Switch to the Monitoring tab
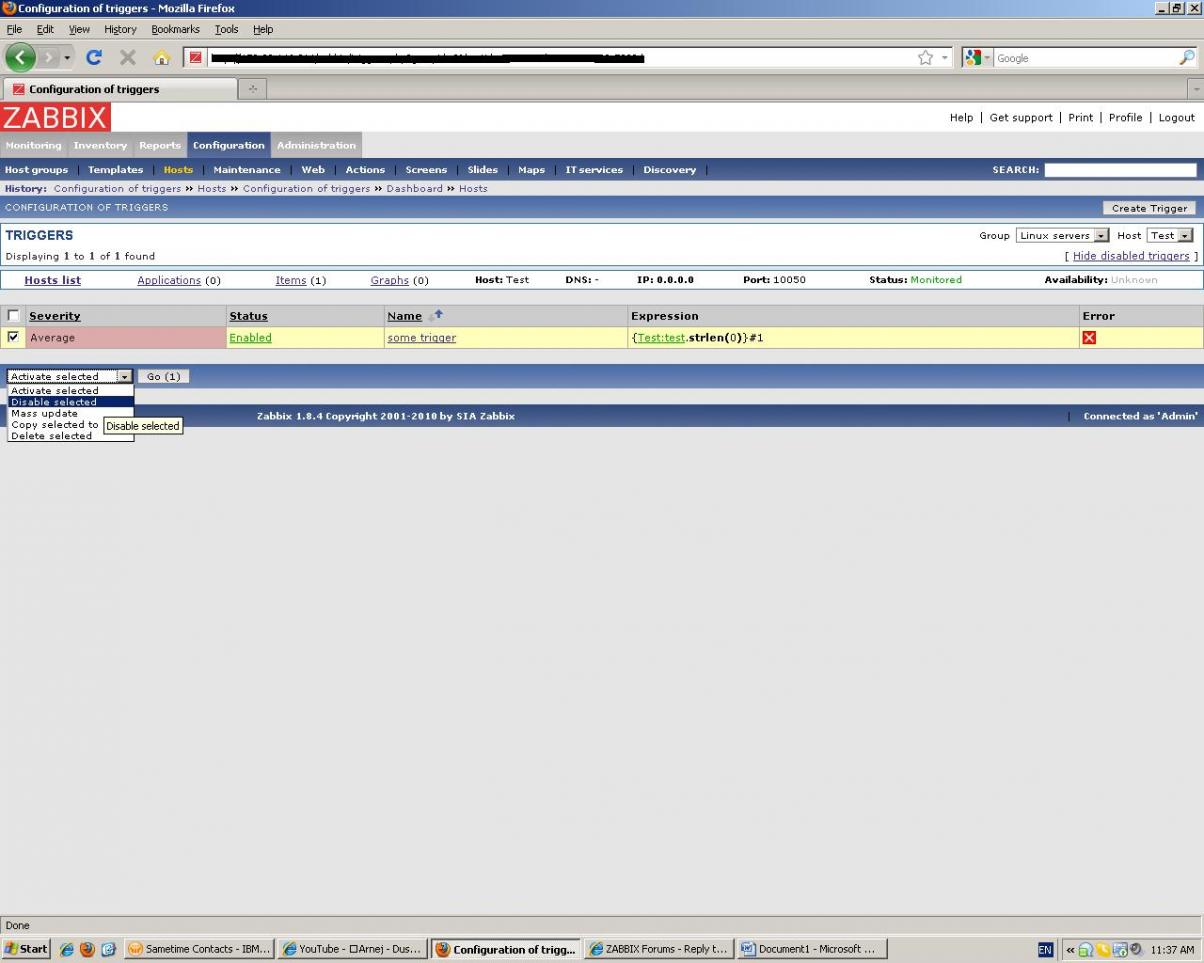 tap(33, 145)
